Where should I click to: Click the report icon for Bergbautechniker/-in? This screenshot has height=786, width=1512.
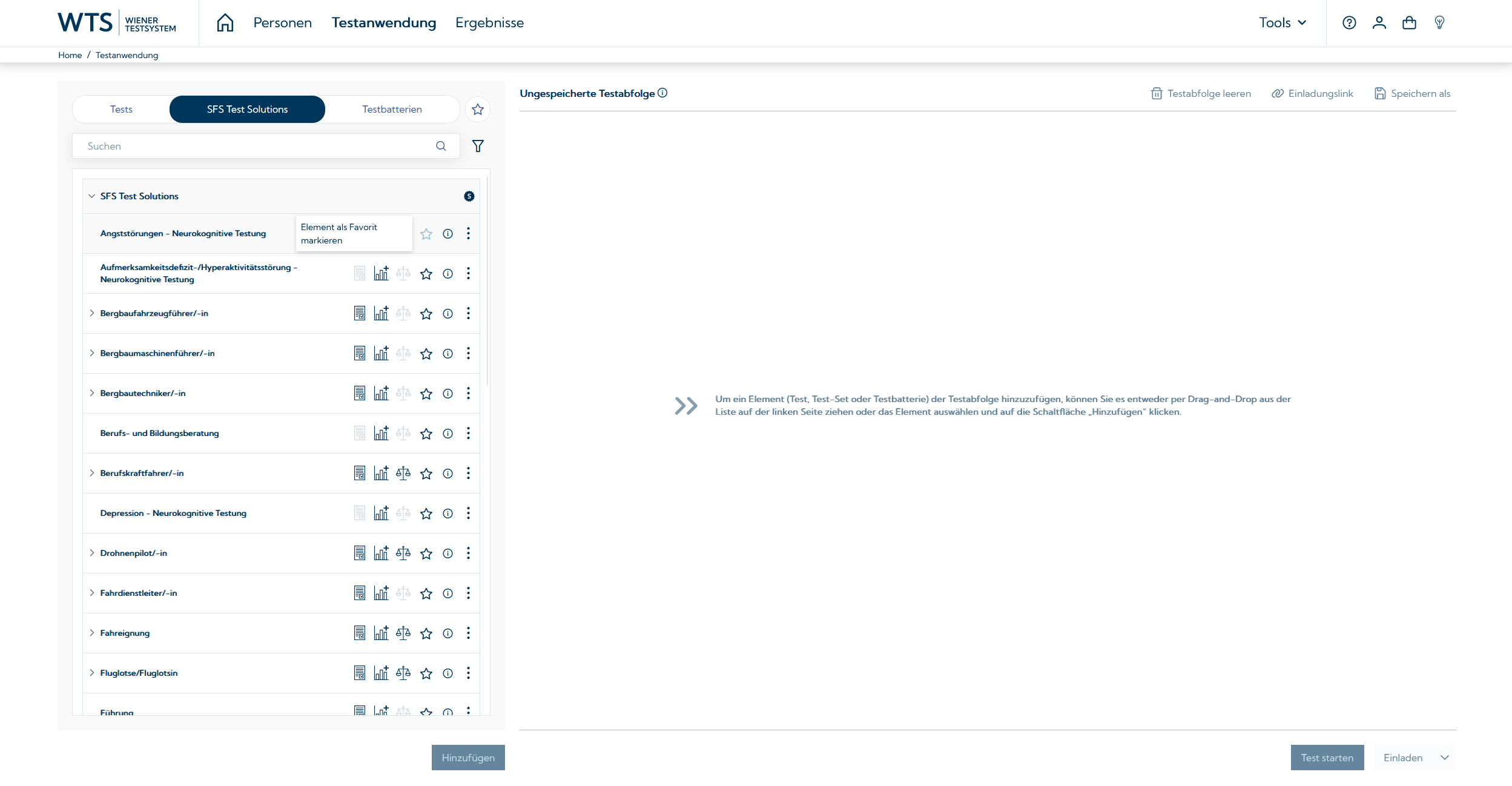[x=360, y=393]
